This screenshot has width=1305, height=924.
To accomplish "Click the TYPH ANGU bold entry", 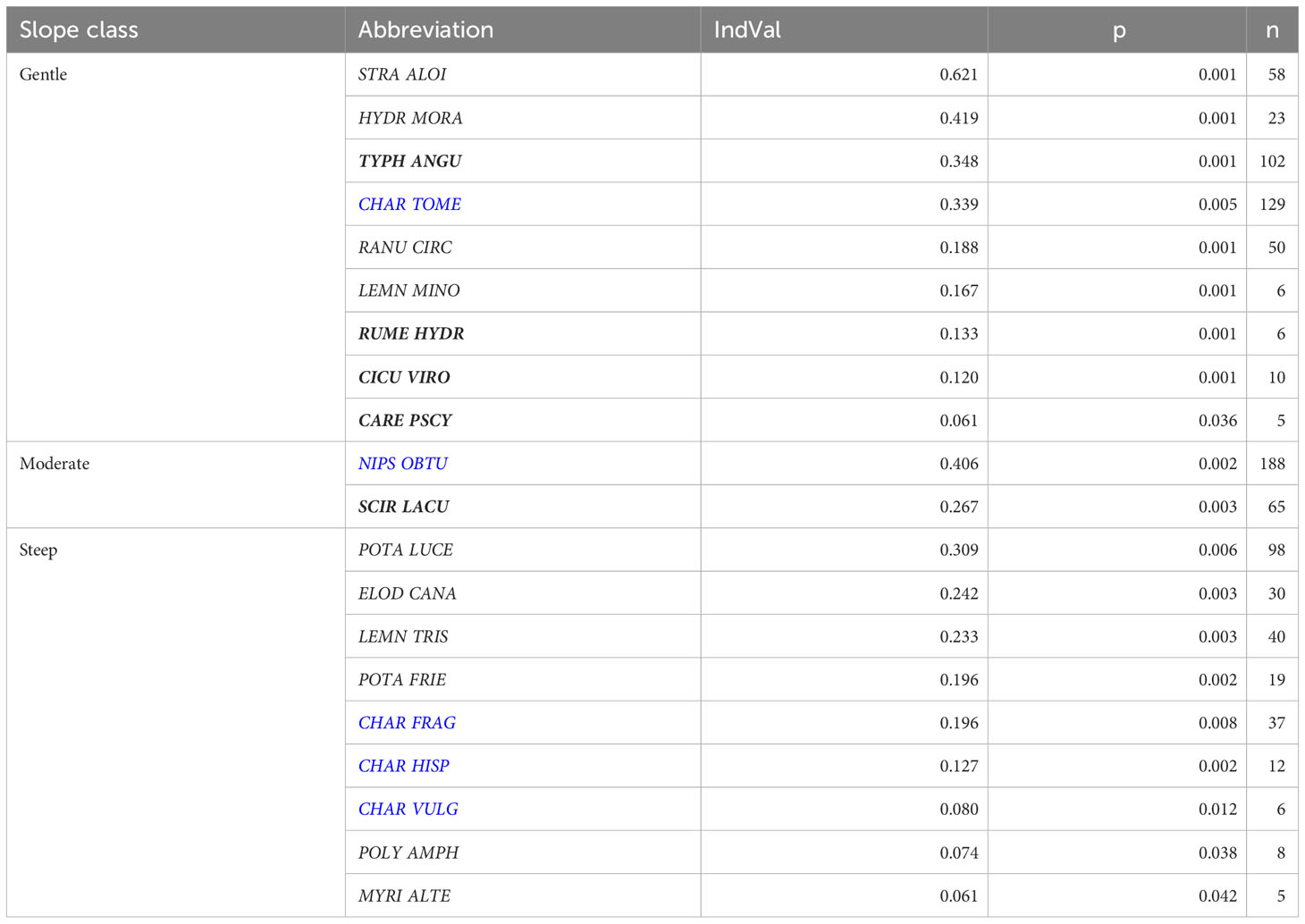I will pyautogui.click(x=409, y=162).
